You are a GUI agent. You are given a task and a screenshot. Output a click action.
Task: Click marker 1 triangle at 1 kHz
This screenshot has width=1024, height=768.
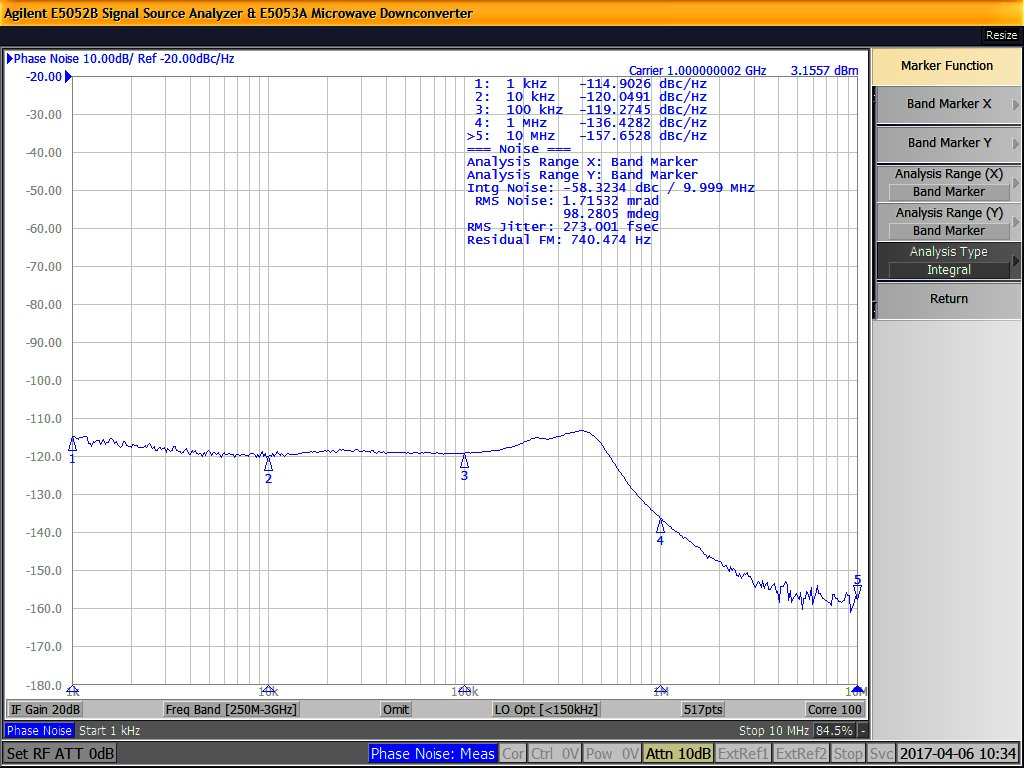(x=72, y=444)
